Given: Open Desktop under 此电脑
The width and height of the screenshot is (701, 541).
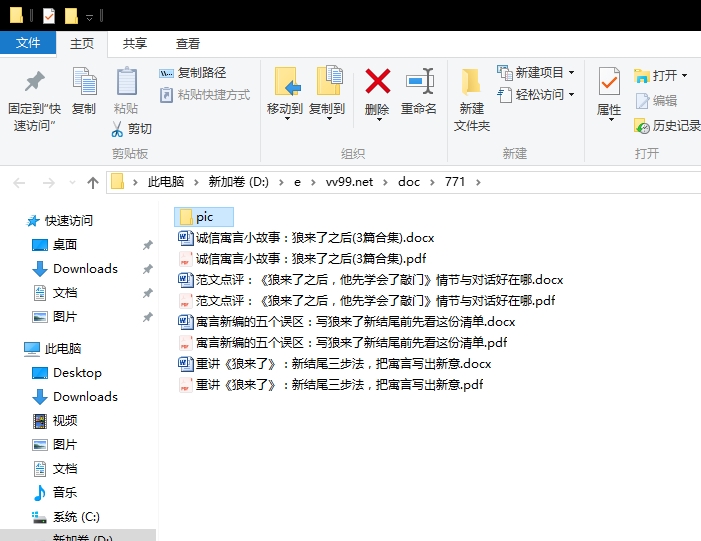Looking at the screenshot, I should click(x=67, y=372).
